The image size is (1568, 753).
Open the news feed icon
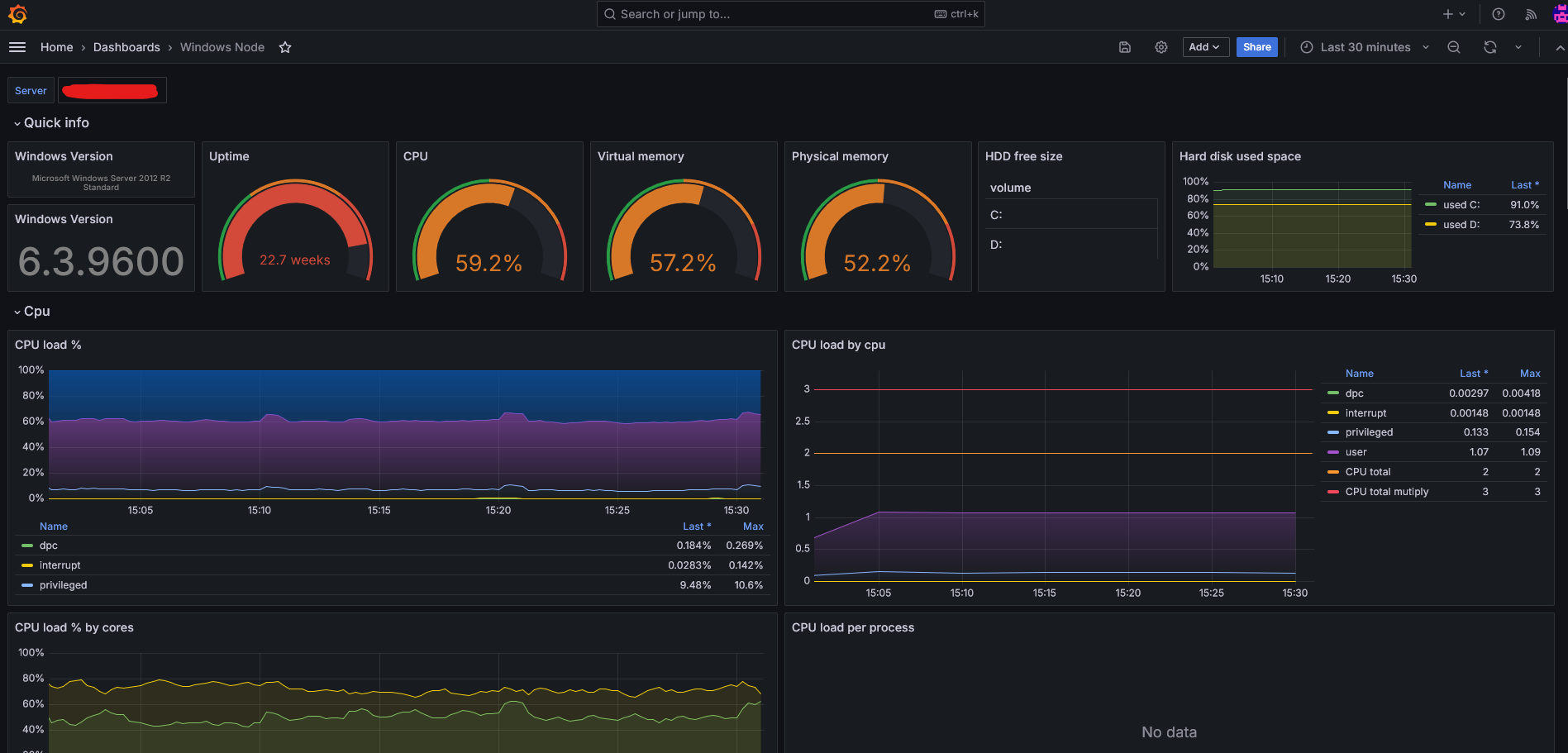tap(1531, 14)
